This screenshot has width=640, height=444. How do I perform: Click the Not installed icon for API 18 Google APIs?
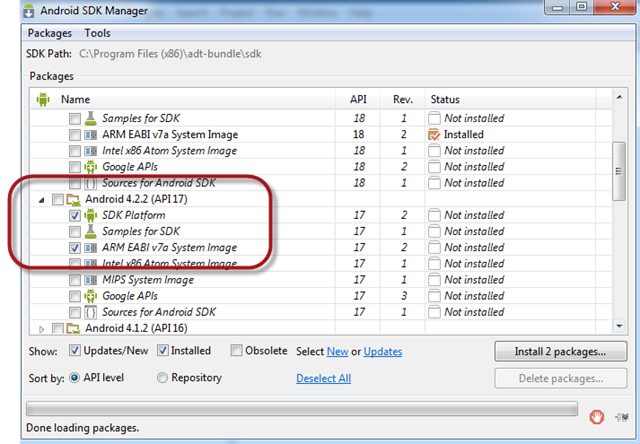(x=434, y=167)
